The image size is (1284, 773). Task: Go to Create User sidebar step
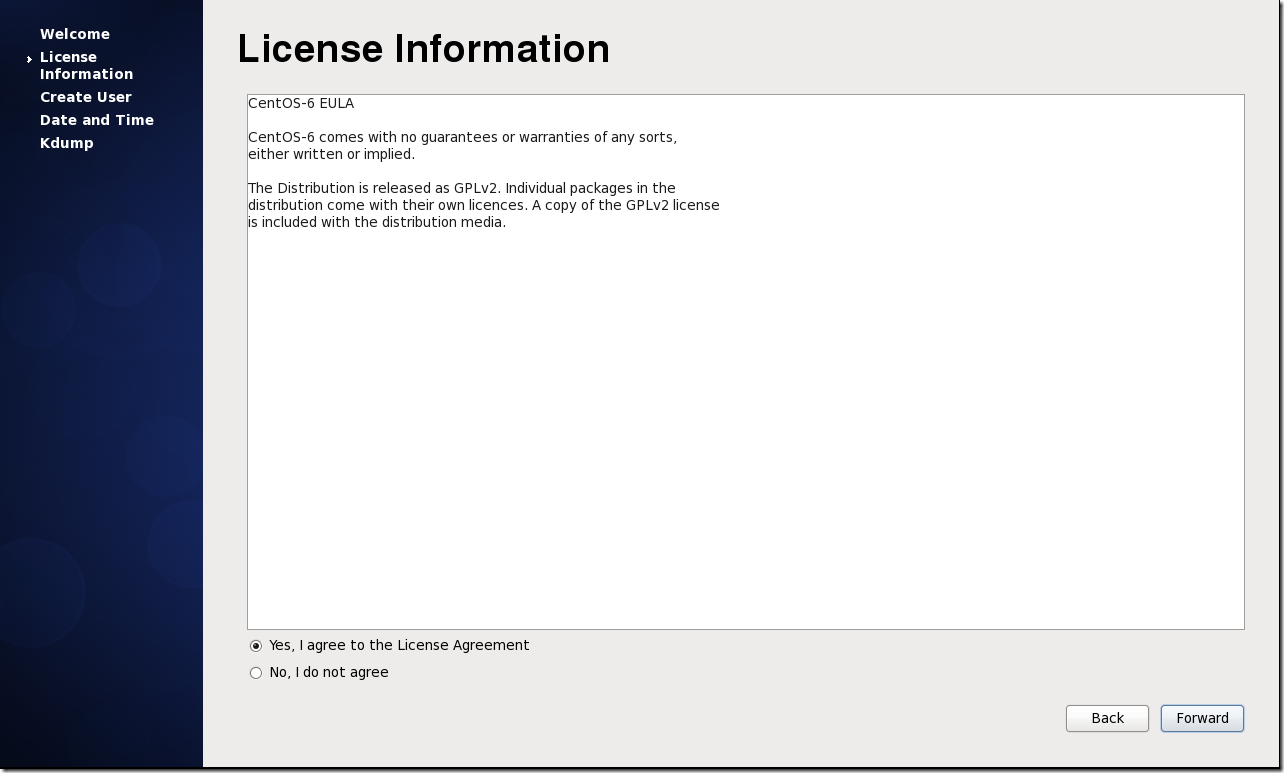click(x=86, y=97)
